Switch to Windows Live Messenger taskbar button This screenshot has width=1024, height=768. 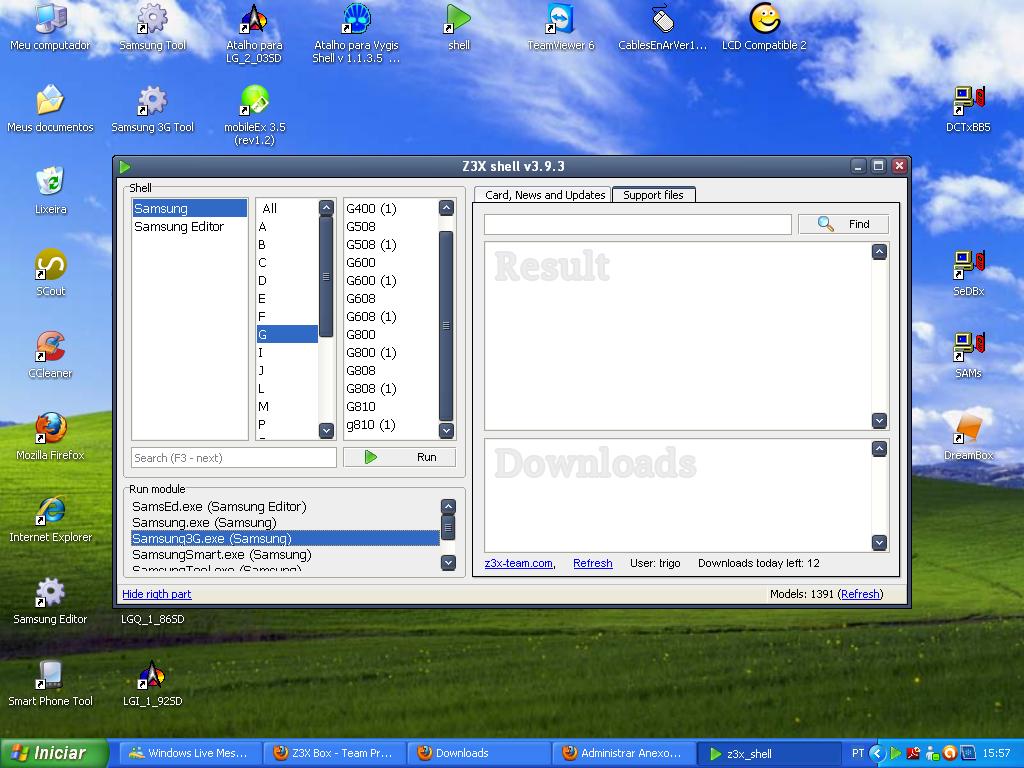click(190, 753)
